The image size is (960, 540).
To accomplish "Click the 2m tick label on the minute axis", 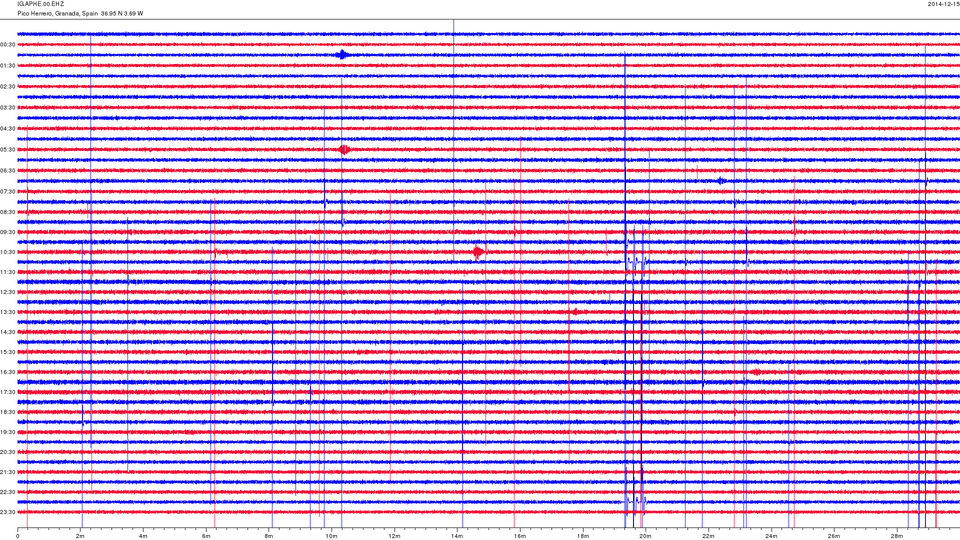I will coord(80,536).
